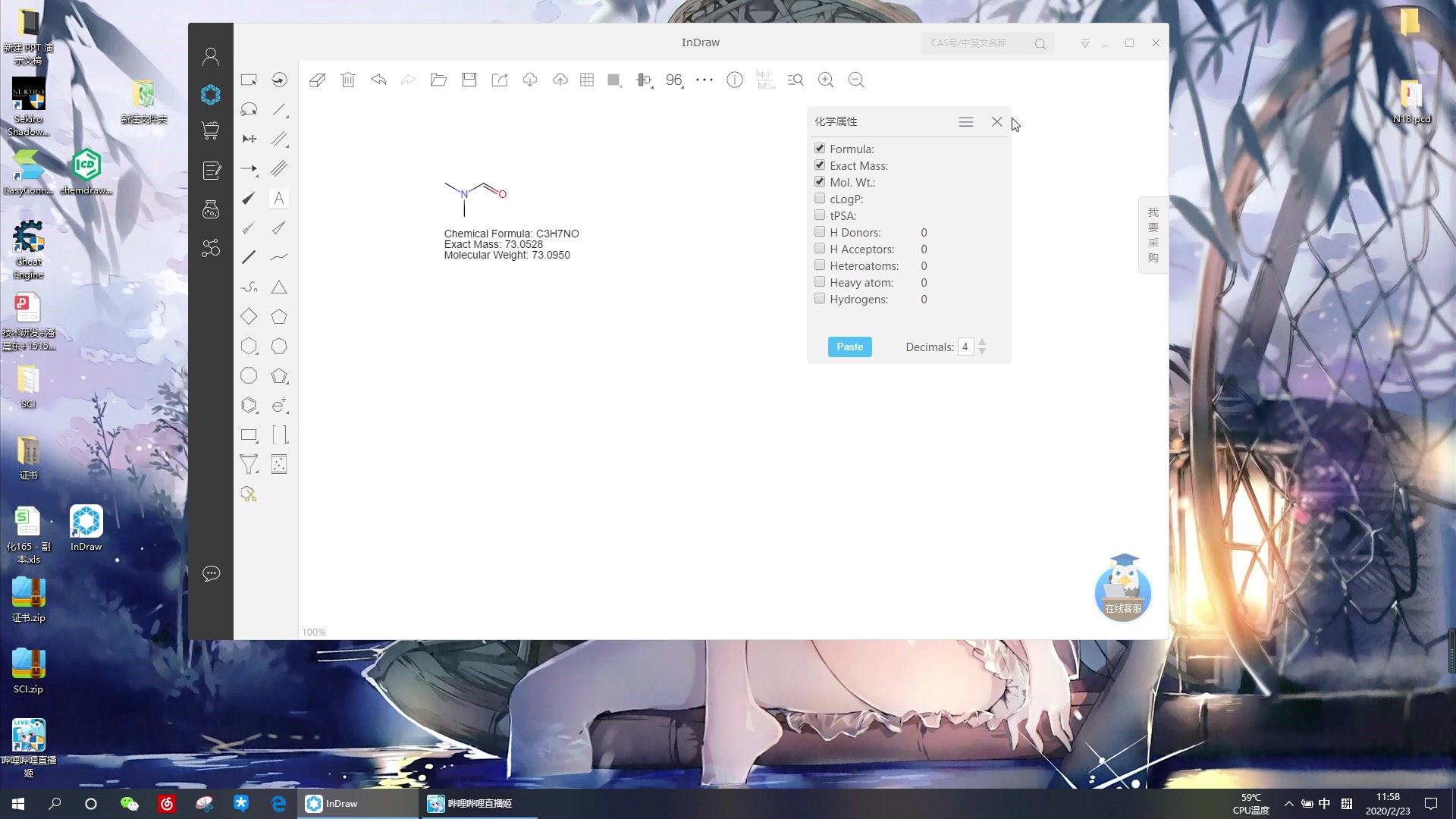1456x819 pixels.
Task: Click the trash delete icon
Action: pos(348,80)
